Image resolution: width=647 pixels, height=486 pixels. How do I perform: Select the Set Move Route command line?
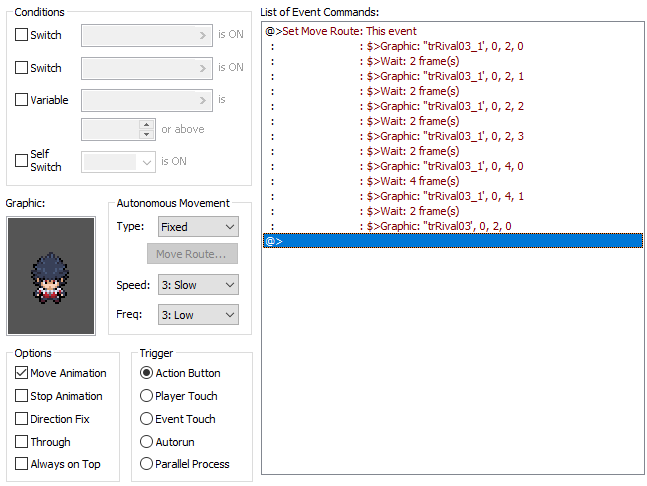click(341, 31)
